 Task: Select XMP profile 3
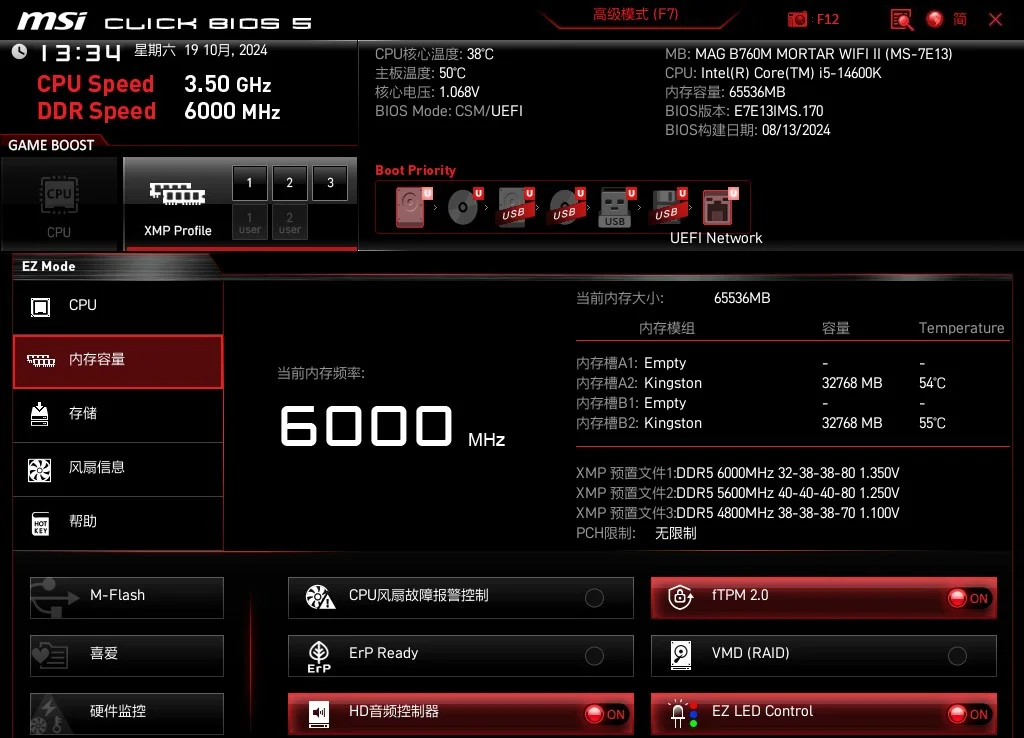pyautogui.click(x=330, y=183)
